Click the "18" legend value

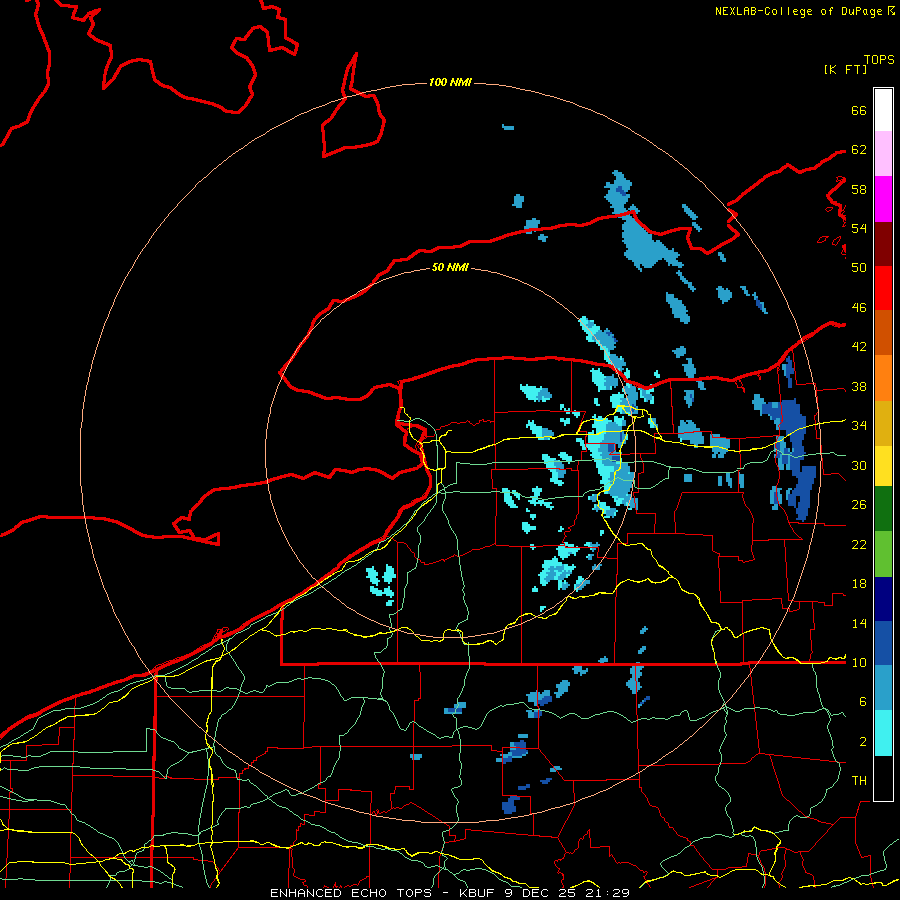[859, 584]
